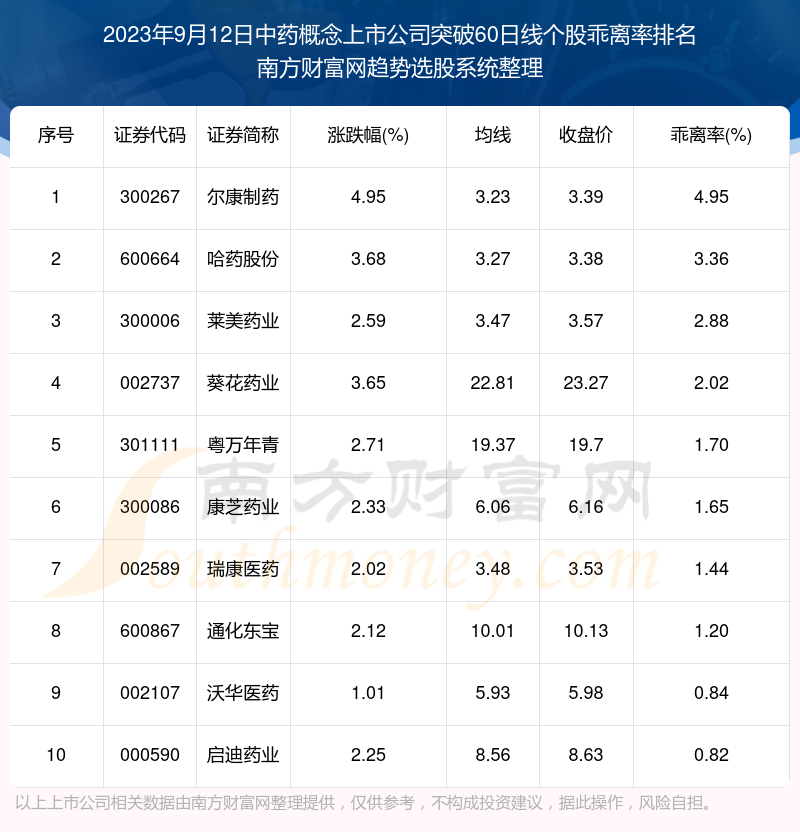This screenshot has width=800, height=832.
Task: Click 尔康制药 closing price 3.39
Action: [x=586, y=197]
